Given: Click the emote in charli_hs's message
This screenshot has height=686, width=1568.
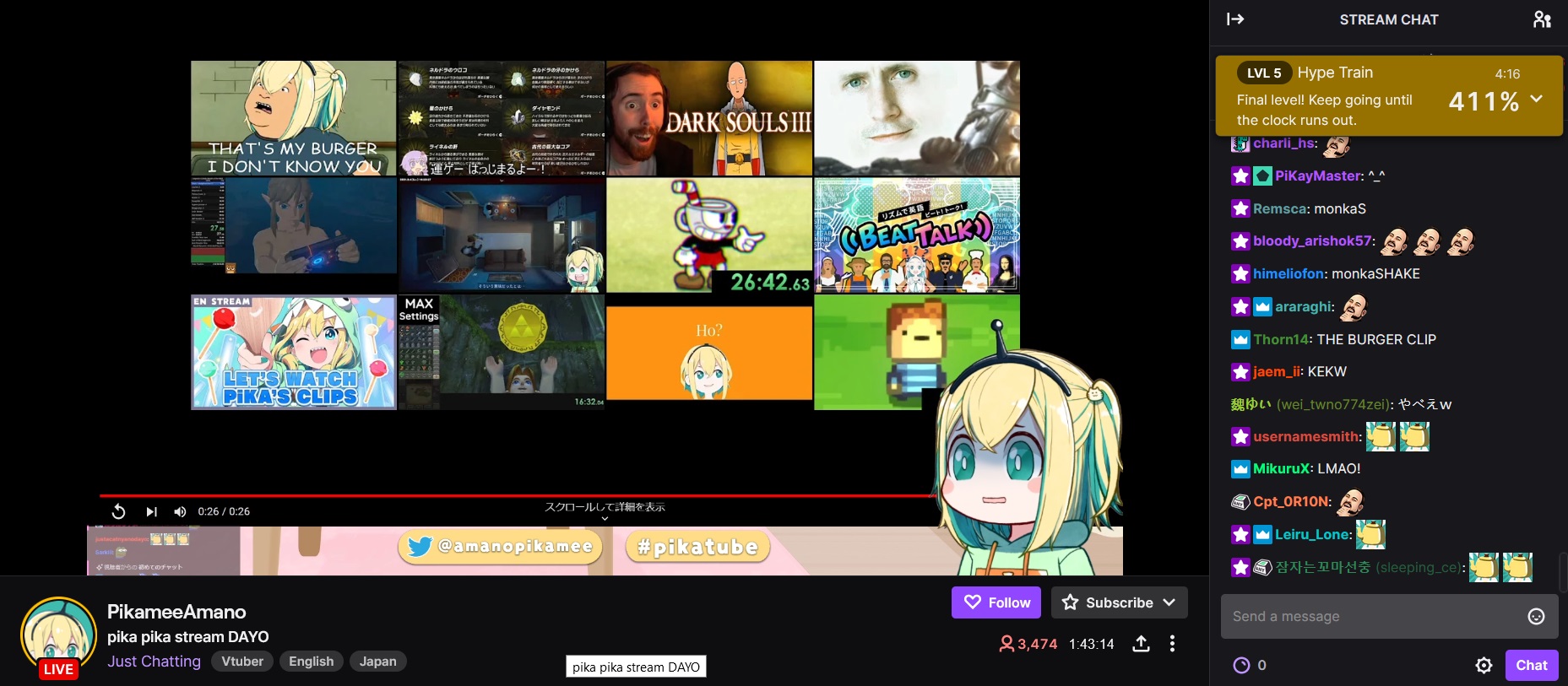Looking at the screenshot, I should (1337, 146).
